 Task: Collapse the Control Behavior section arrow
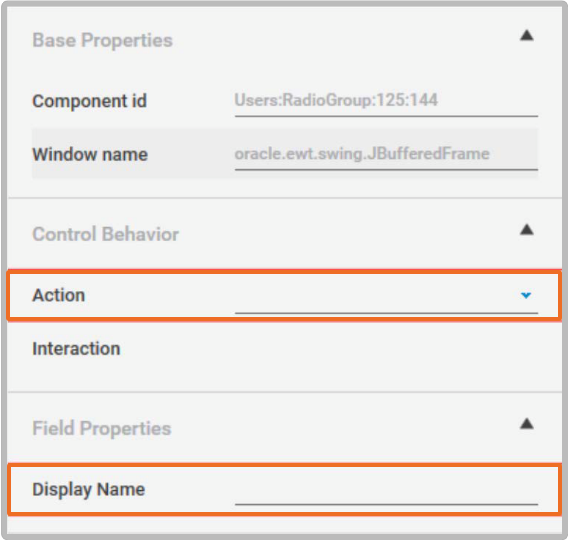pyautogui.click(x=526, y=230)
